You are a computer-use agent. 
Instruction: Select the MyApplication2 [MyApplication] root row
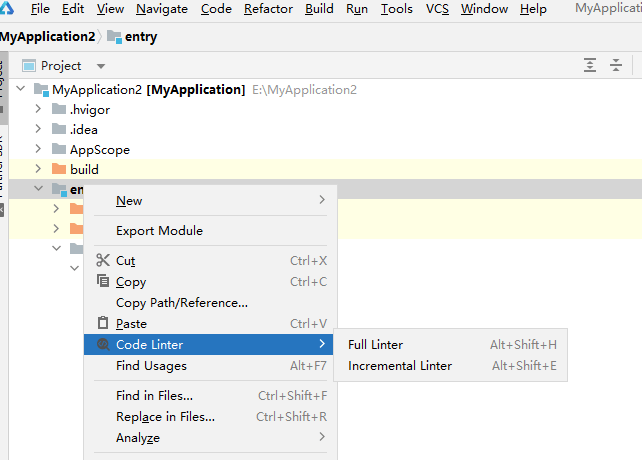(x=325, y=89)
